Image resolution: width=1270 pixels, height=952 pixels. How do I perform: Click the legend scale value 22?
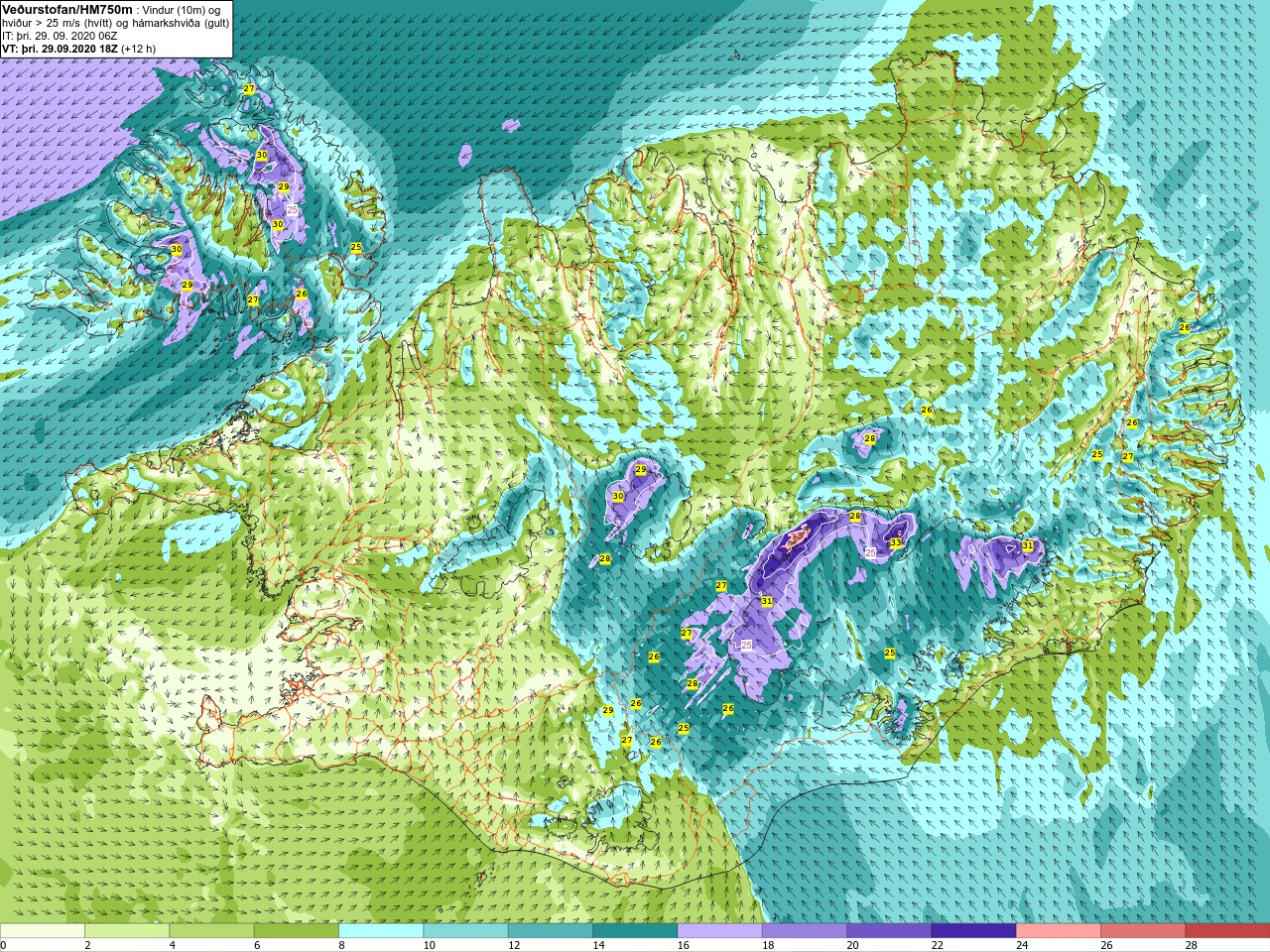click(938, 945)
